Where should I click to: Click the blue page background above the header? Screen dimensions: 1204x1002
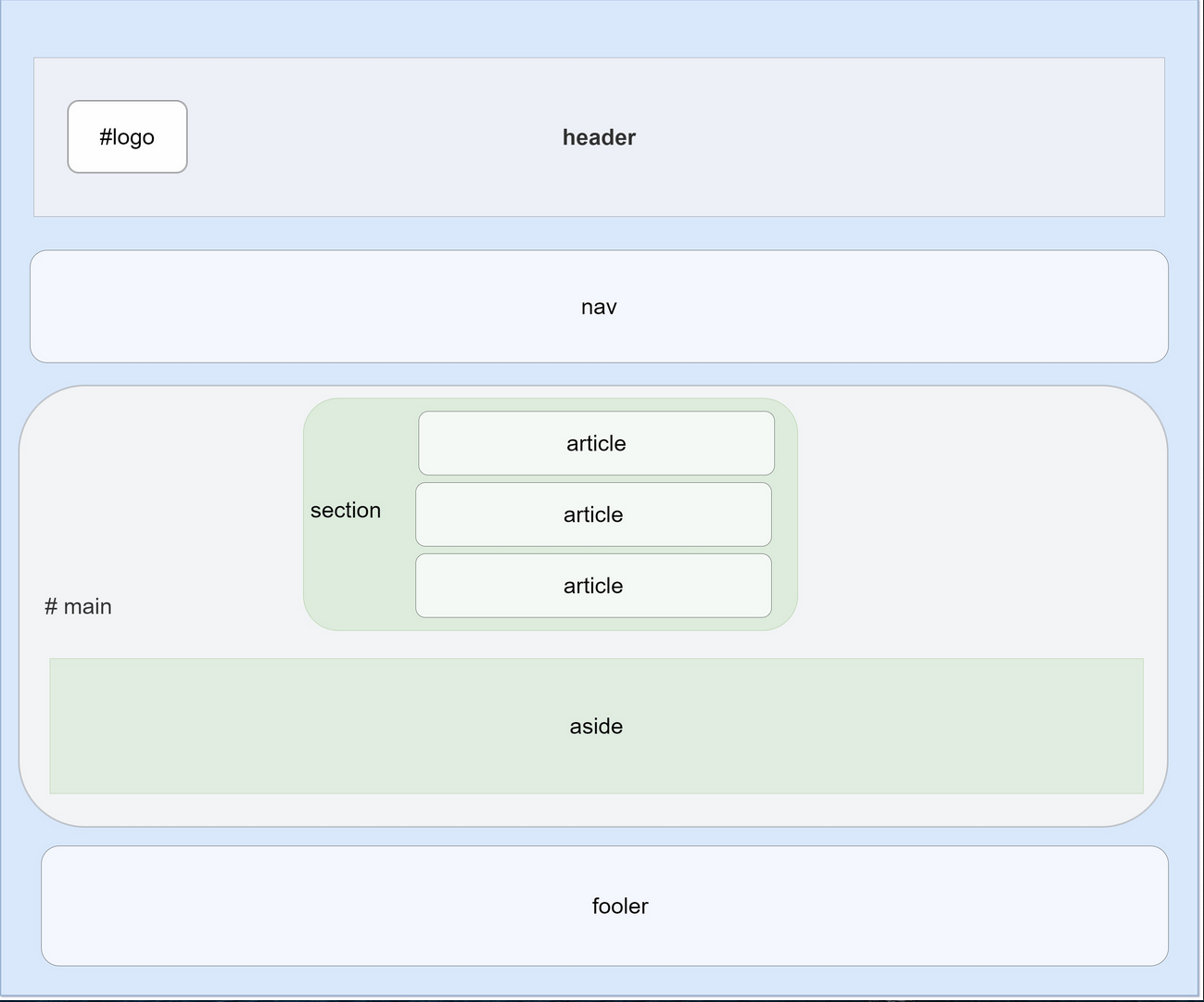[599, 28]
